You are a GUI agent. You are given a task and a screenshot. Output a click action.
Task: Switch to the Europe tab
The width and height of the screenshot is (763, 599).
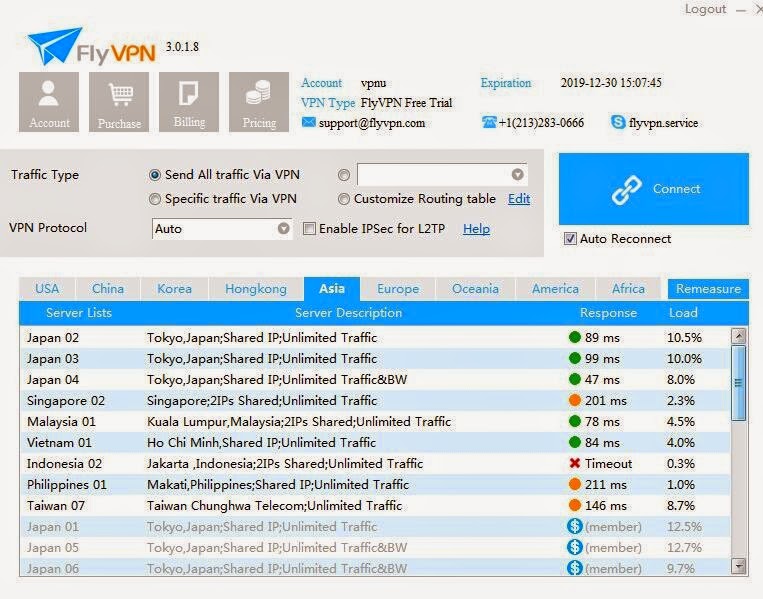(398, 289)
